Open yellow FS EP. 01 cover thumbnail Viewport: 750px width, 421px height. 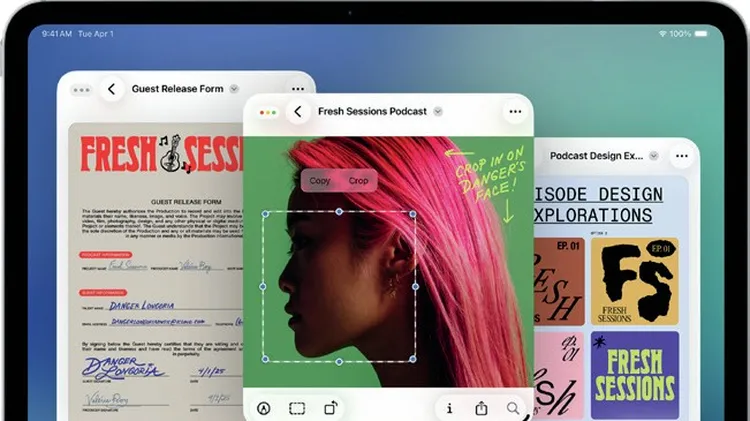(635, 281)
